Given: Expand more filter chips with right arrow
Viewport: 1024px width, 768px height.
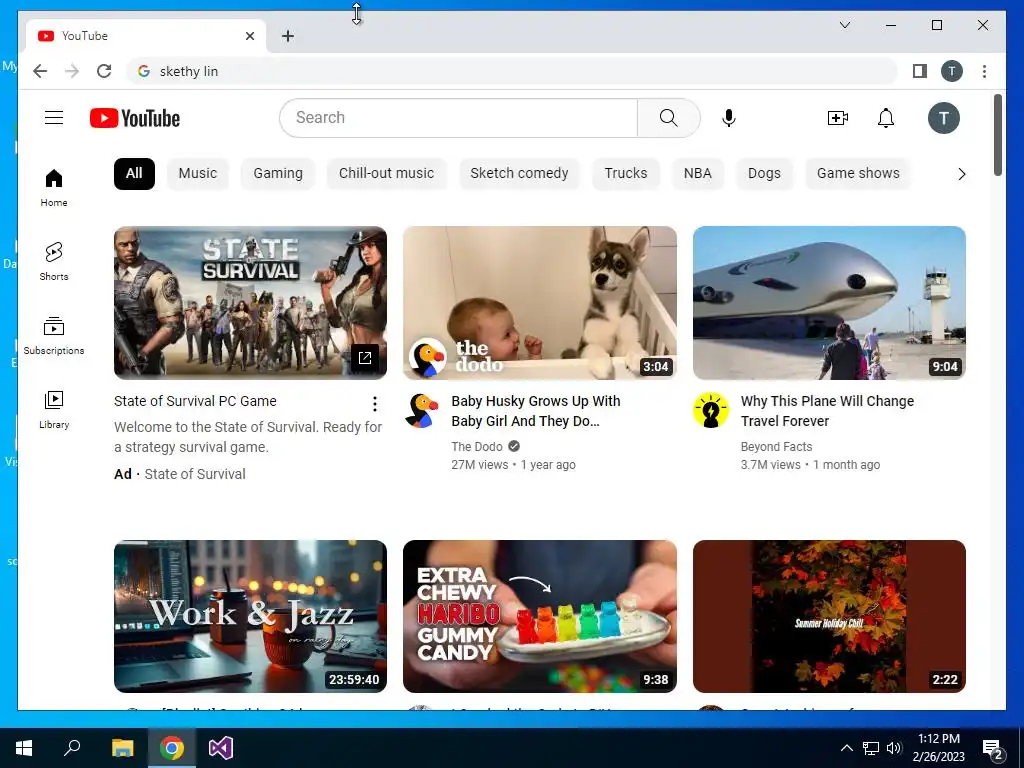Looking at the screenshot, I should click(961, 174).
